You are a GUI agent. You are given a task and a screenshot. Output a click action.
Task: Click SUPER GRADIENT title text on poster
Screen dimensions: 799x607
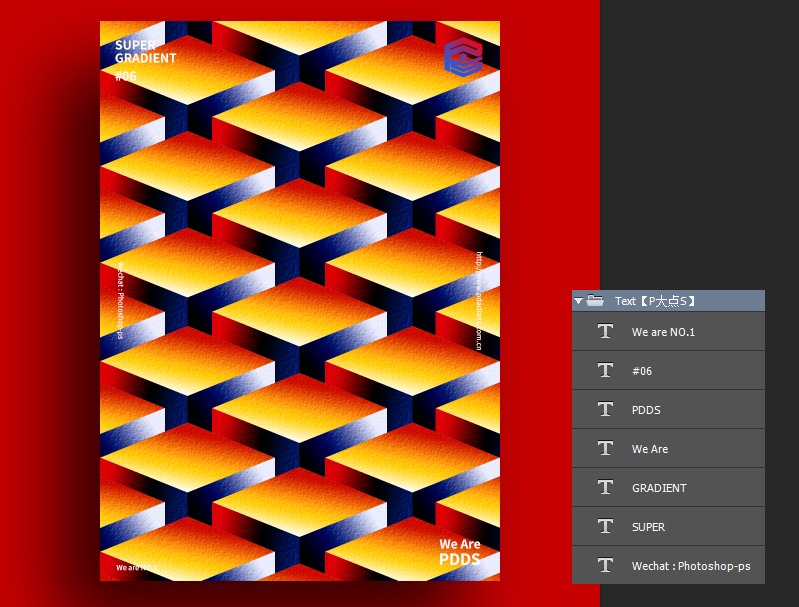point(145,51)
